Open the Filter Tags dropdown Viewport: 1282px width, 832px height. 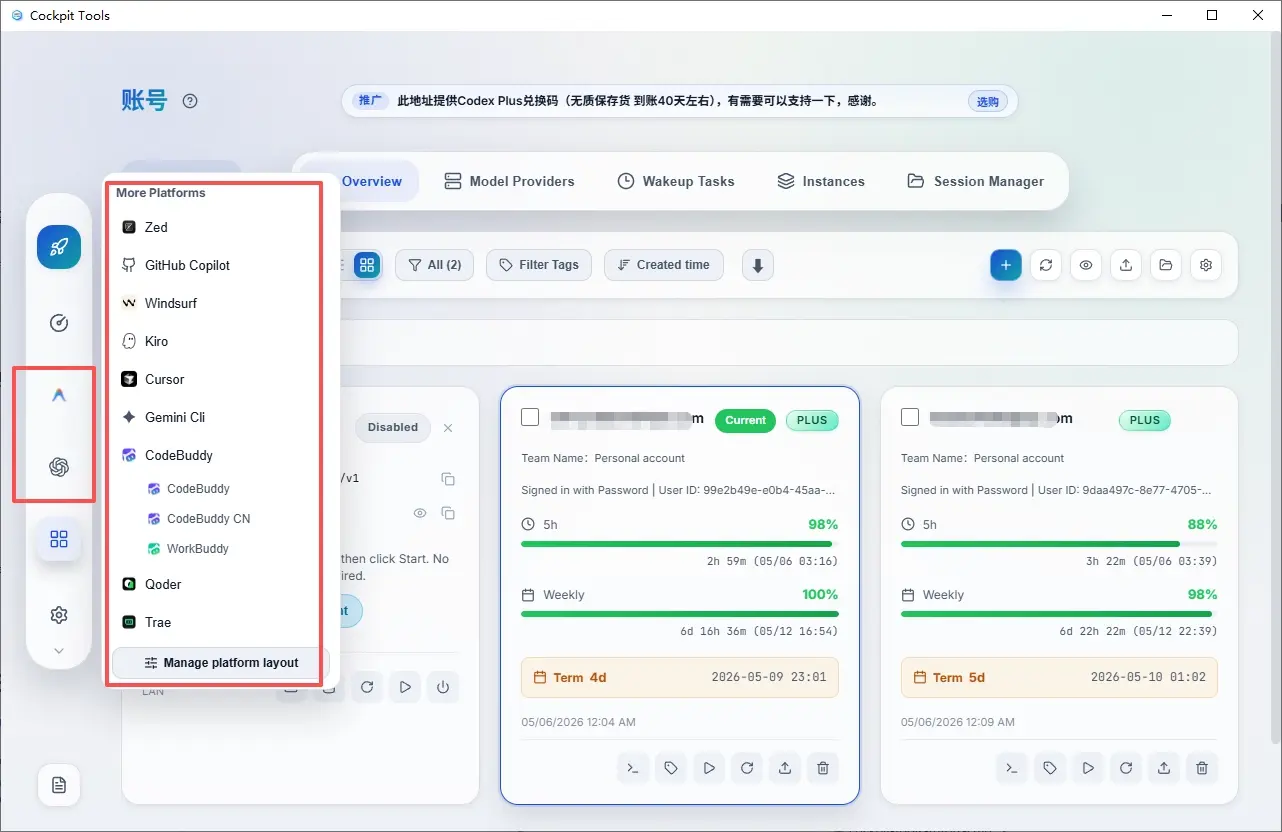point(539,265)
